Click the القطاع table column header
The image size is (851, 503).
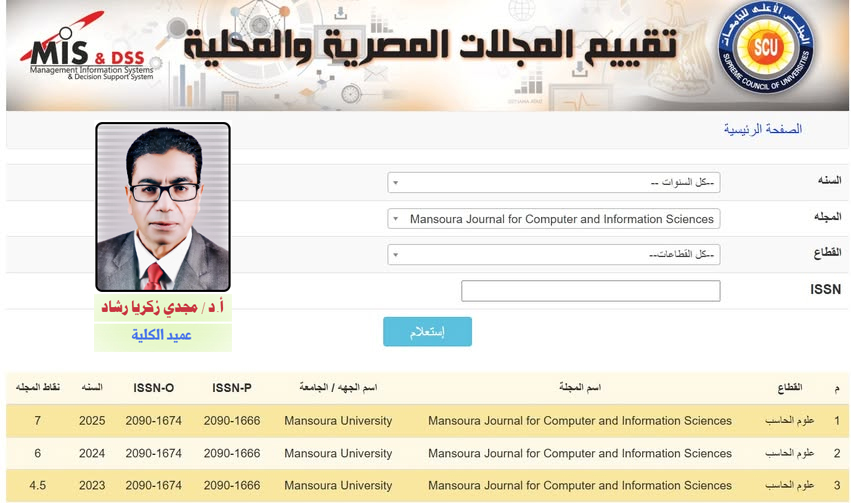pyautogui.click(x=790, y=387)
